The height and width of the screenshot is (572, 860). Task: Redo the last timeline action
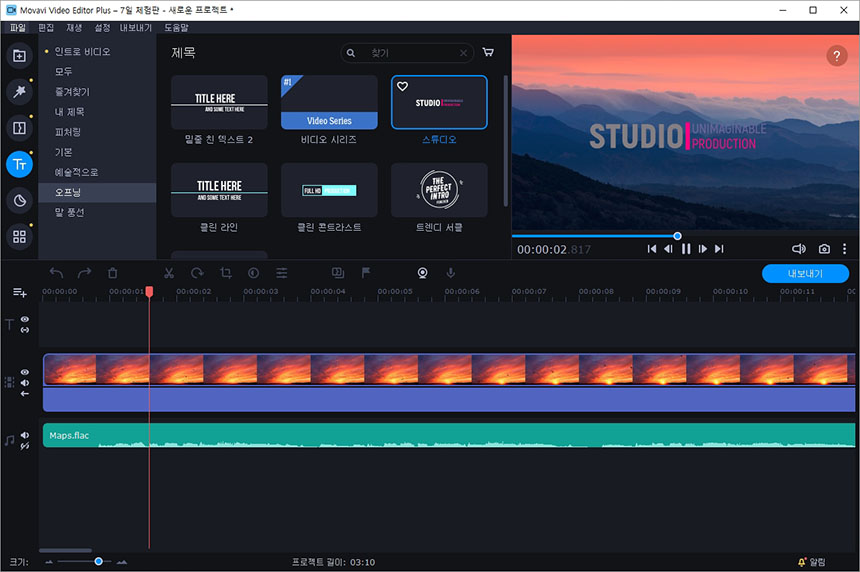point(84,273)
